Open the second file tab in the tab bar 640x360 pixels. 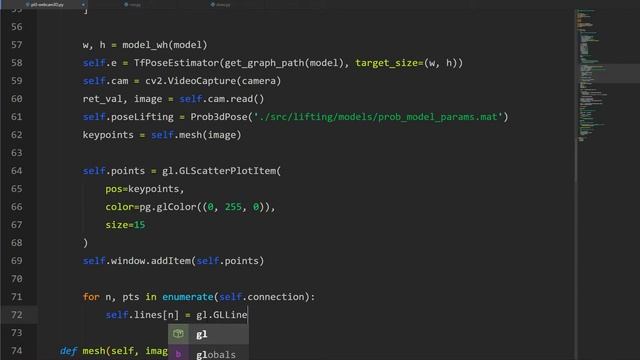click(x=133, y=4)
